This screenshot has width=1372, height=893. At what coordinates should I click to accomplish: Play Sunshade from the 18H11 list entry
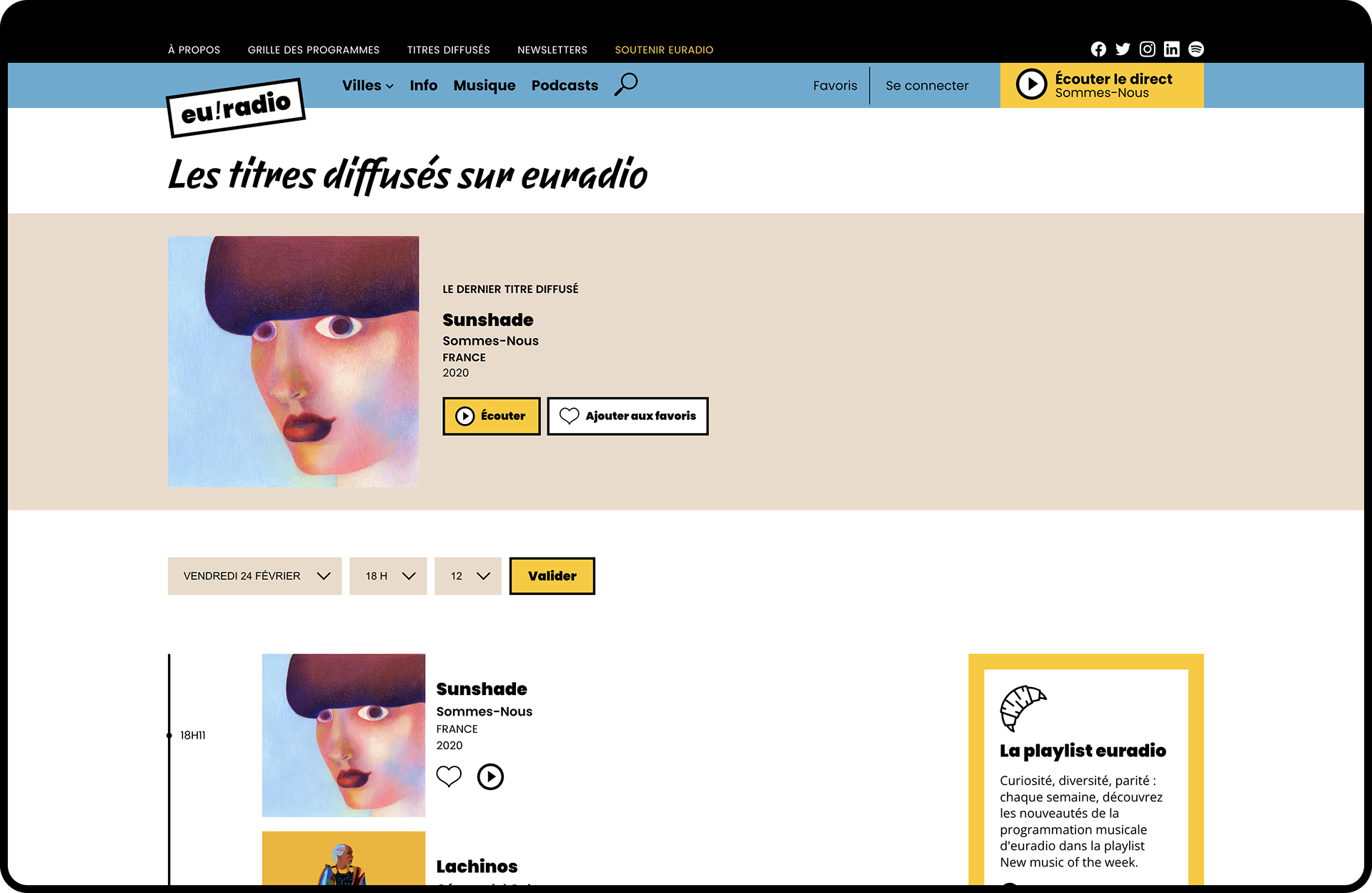click(490, 776)
